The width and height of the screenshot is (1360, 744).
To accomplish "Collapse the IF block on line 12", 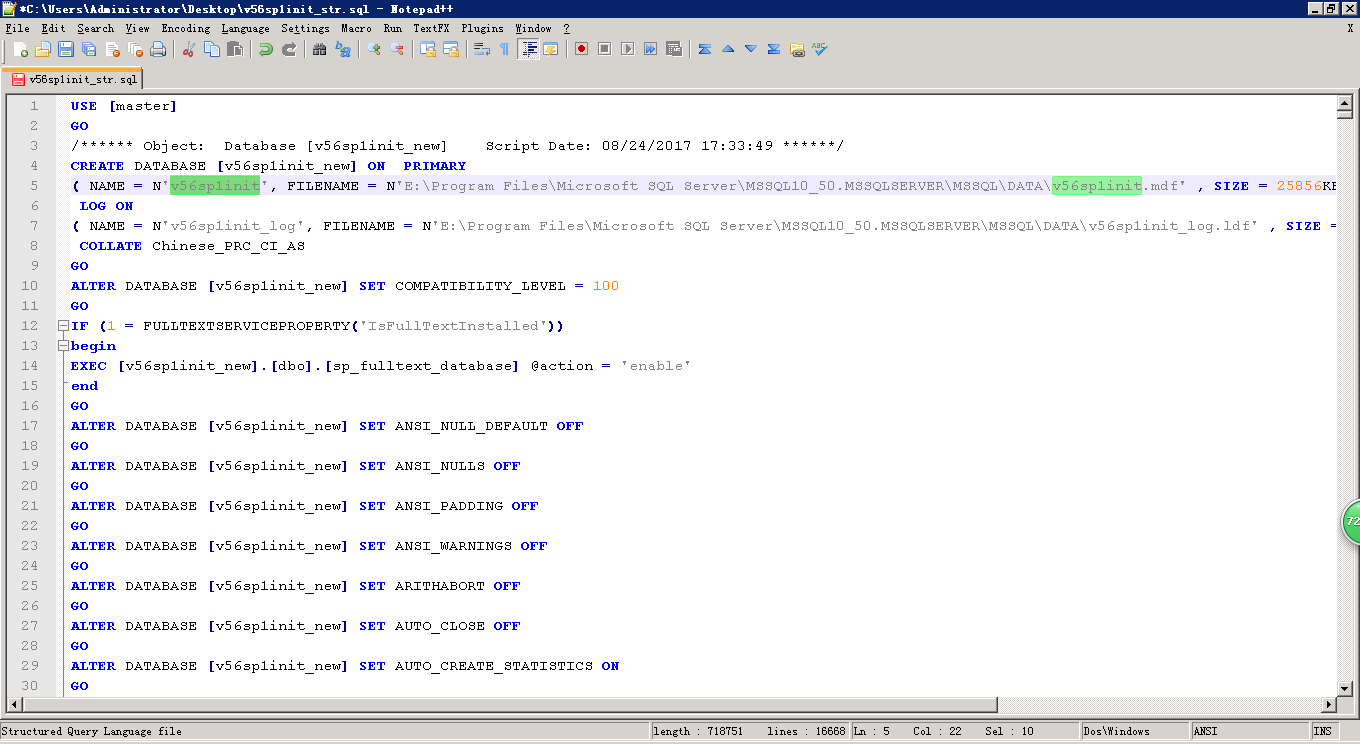I will click(63, 326).
